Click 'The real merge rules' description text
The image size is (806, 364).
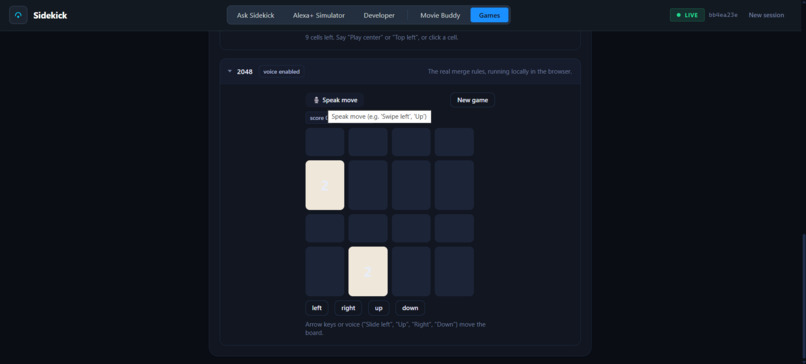500,71
